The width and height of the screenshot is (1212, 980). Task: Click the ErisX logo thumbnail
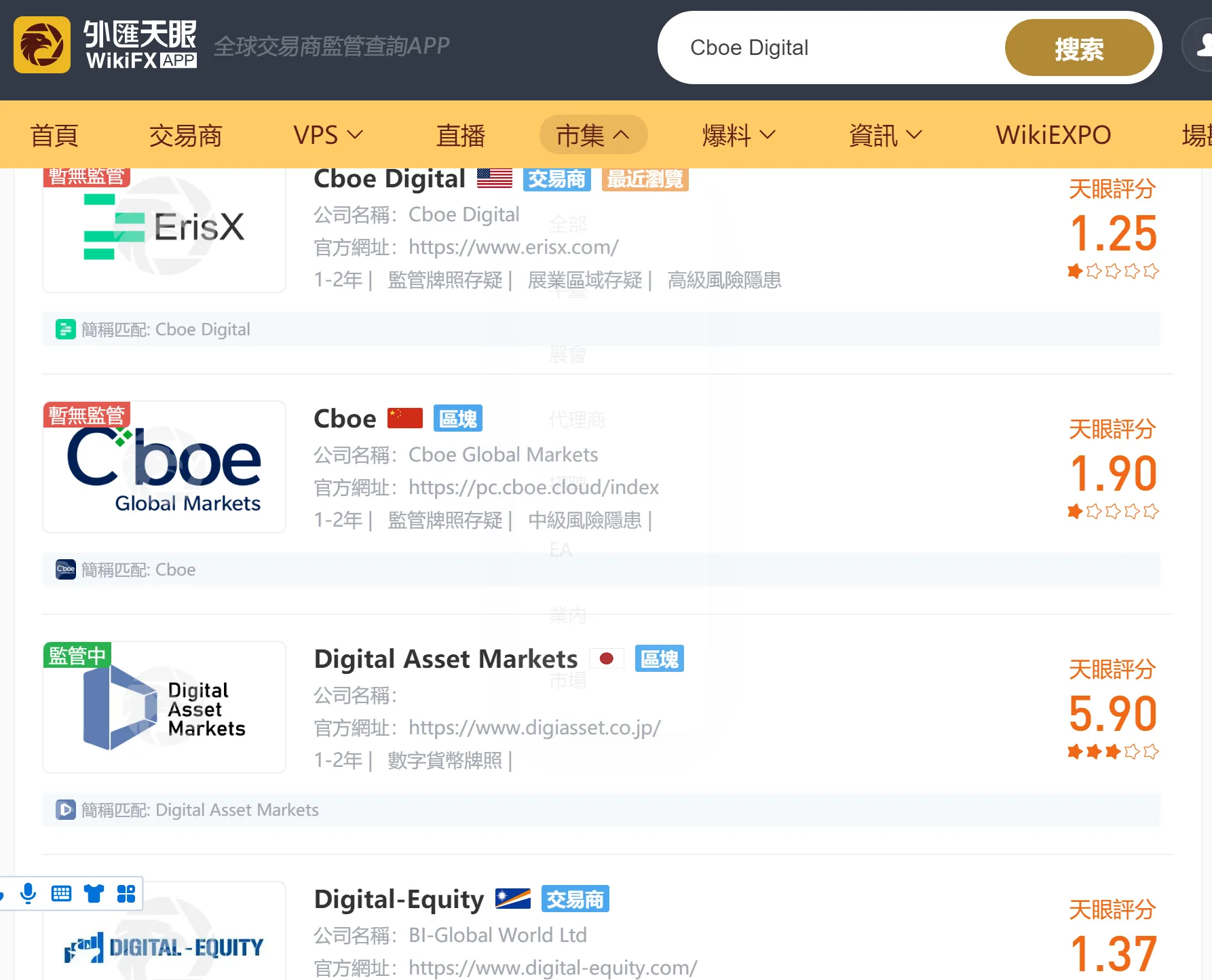coord(164,231)
